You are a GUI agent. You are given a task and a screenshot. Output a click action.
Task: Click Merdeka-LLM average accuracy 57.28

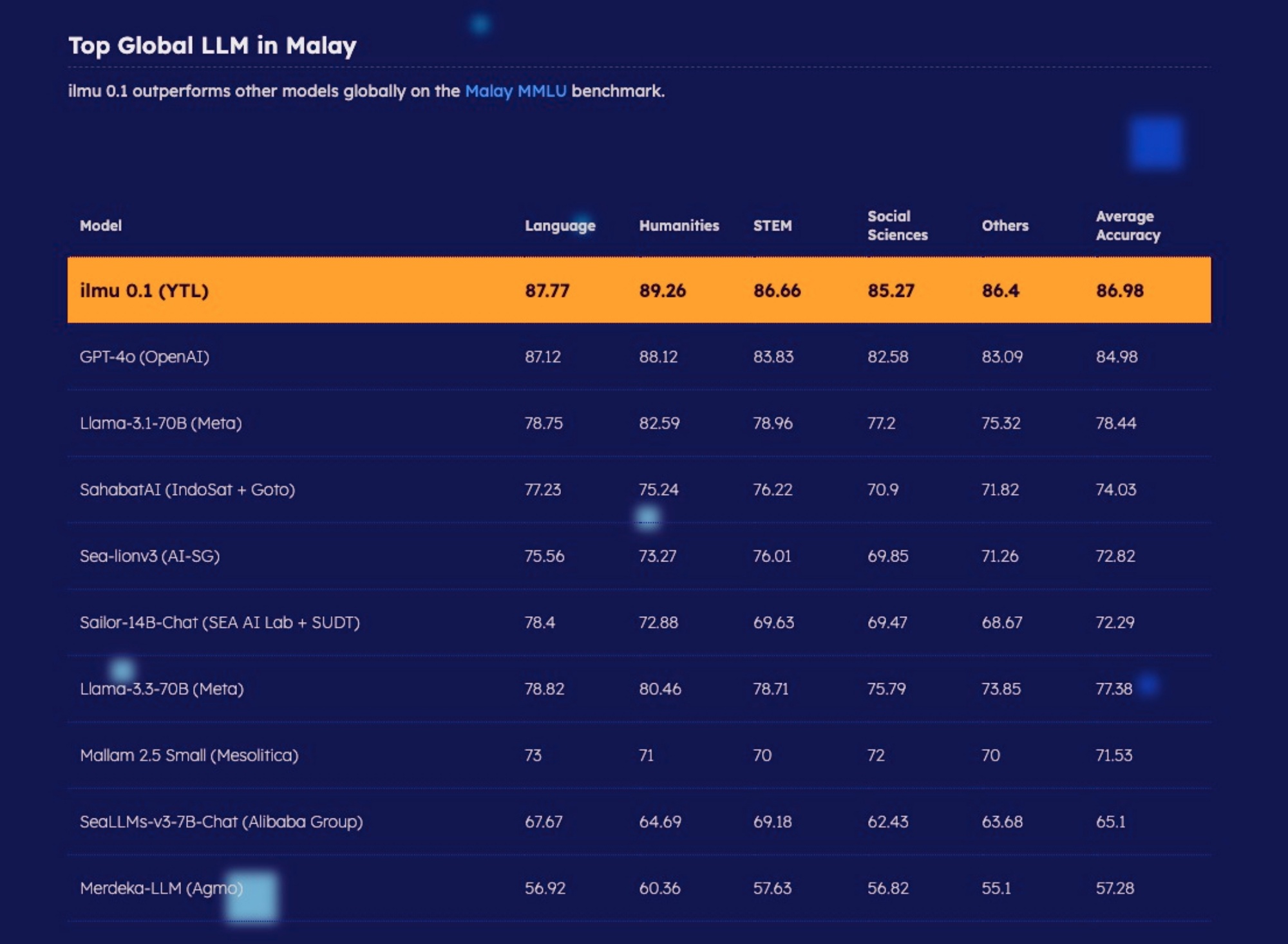tap(1115, 888)
